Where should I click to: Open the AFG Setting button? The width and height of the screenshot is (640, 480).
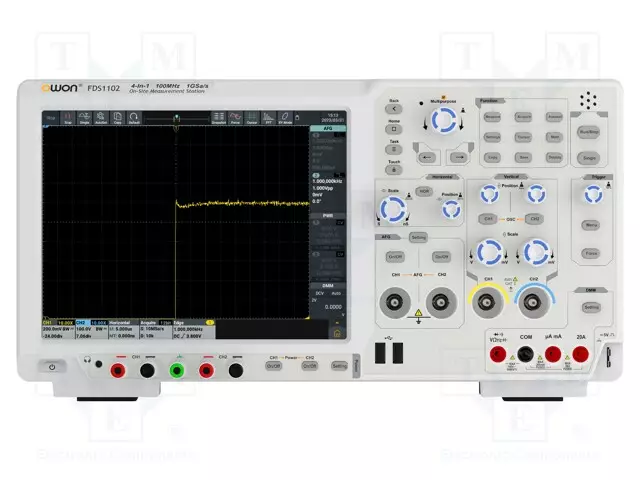pos(418,237)
